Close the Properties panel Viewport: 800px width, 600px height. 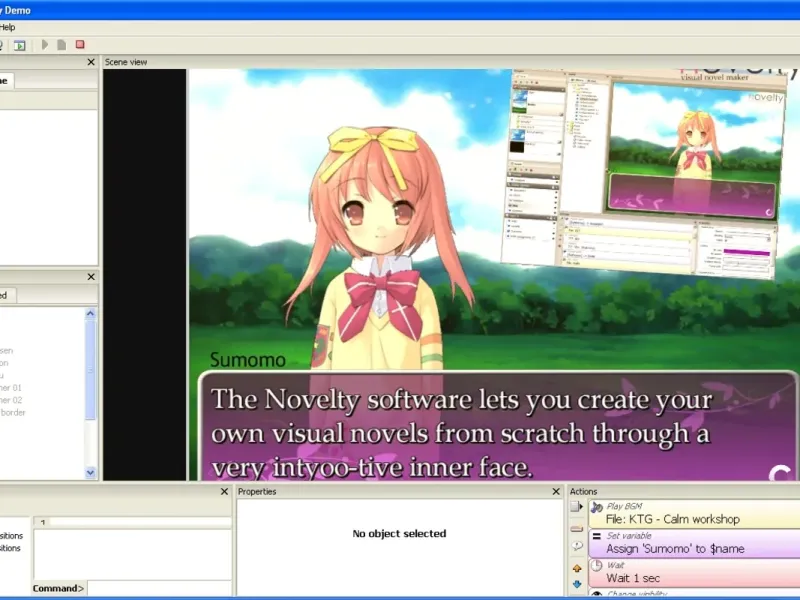[x=556, y=491]
